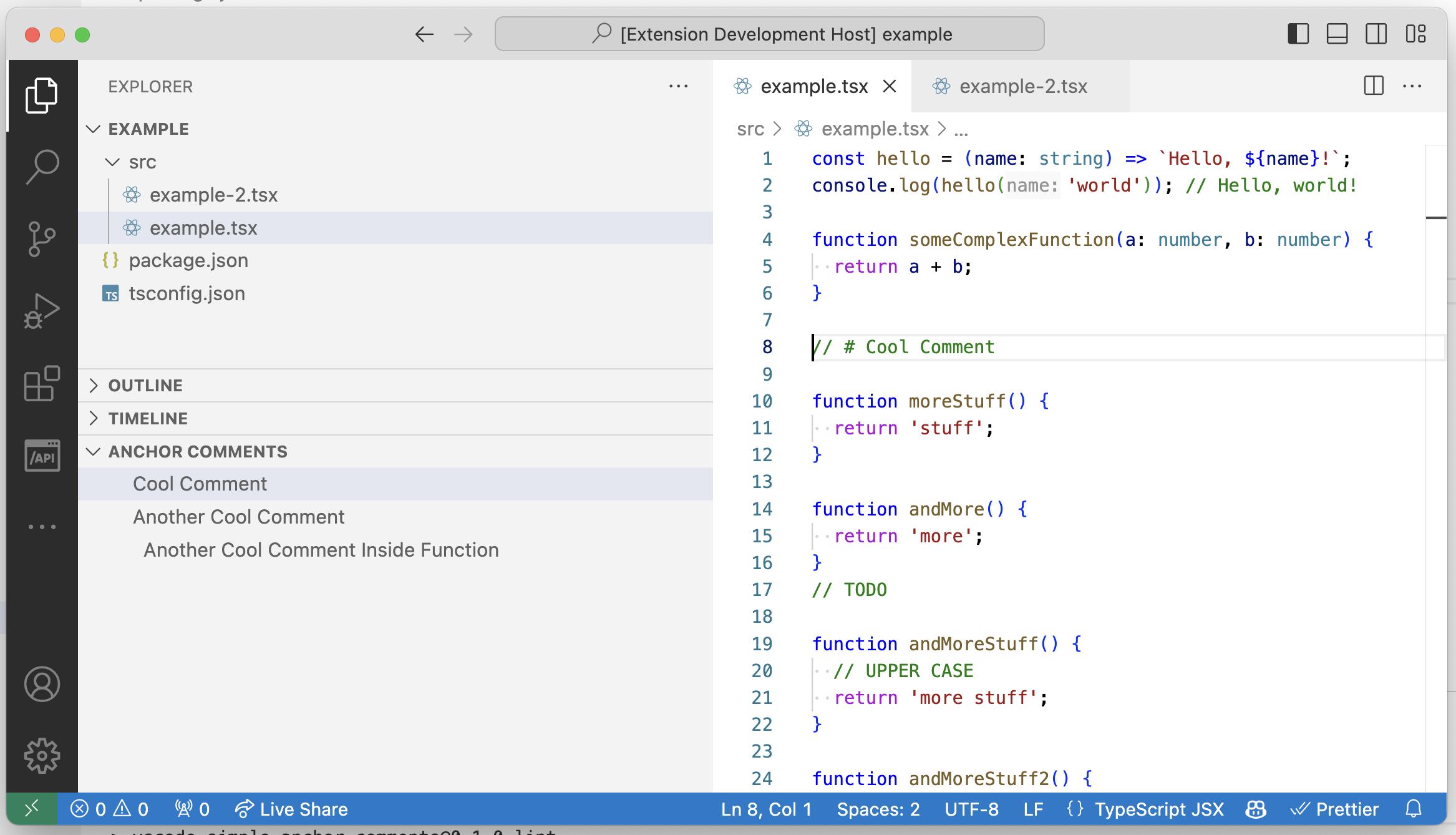Select 'Another Cool Comment' in sidebar
Image resolution: width=1456 pixels, height=835 pixels.
239,517
